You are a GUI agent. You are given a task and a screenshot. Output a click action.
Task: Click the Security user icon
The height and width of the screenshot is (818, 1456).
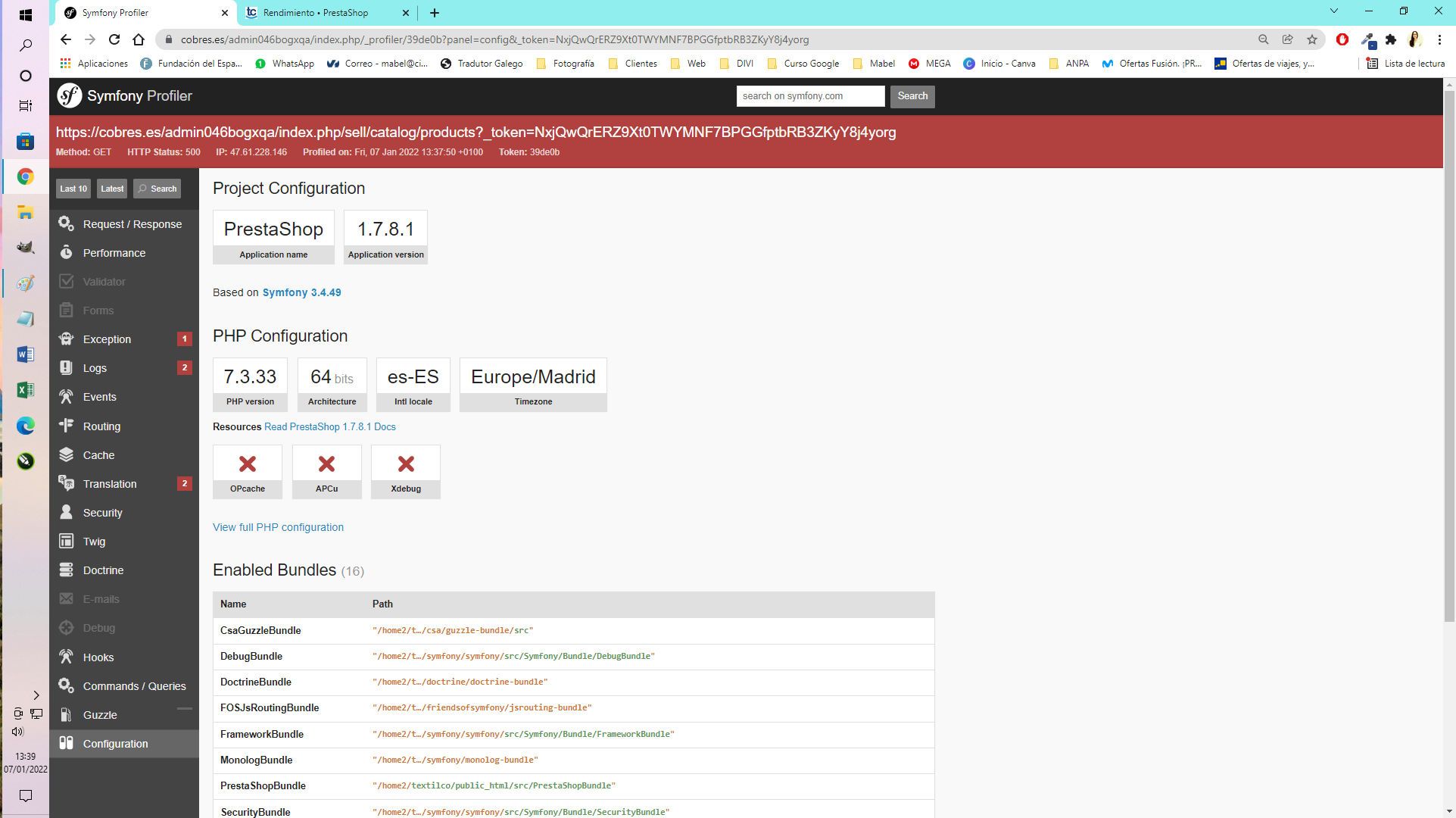point(66,513)
